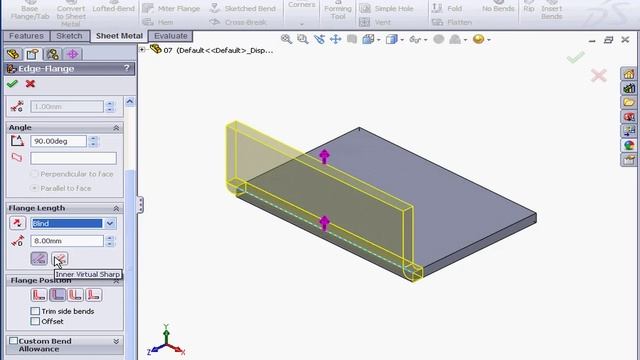Open the ConfigurationManager tab
Screen dimensions: 640x360
[x=53, y=54]
